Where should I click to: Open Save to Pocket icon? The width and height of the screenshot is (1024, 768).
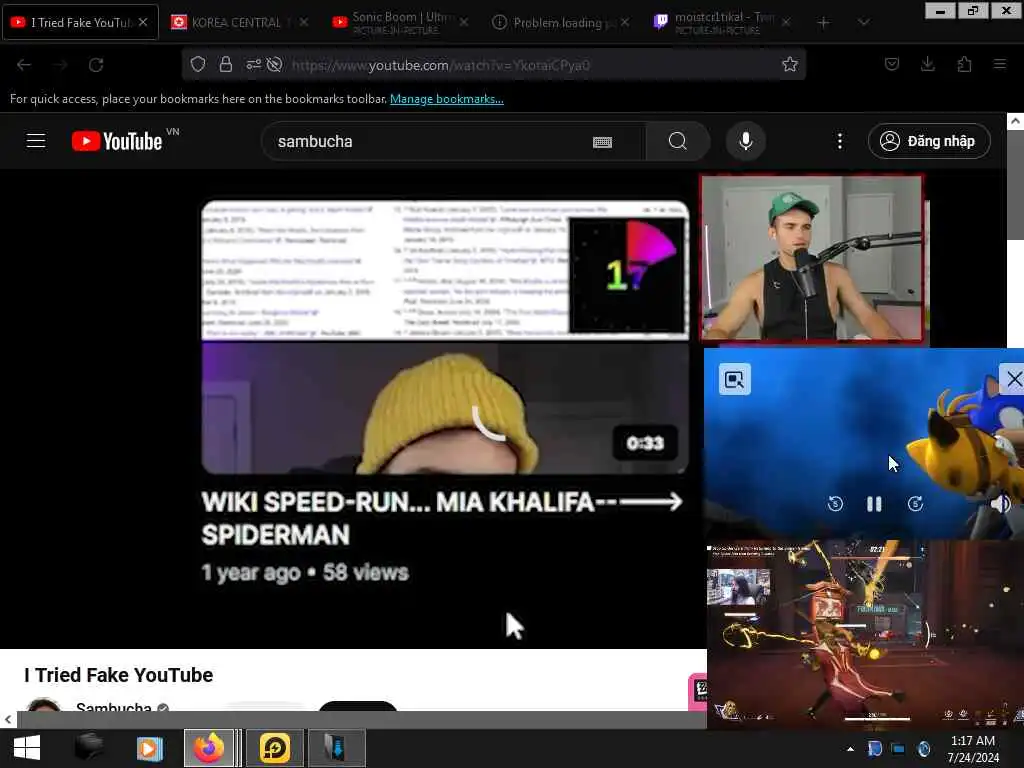tap(891, 64)
